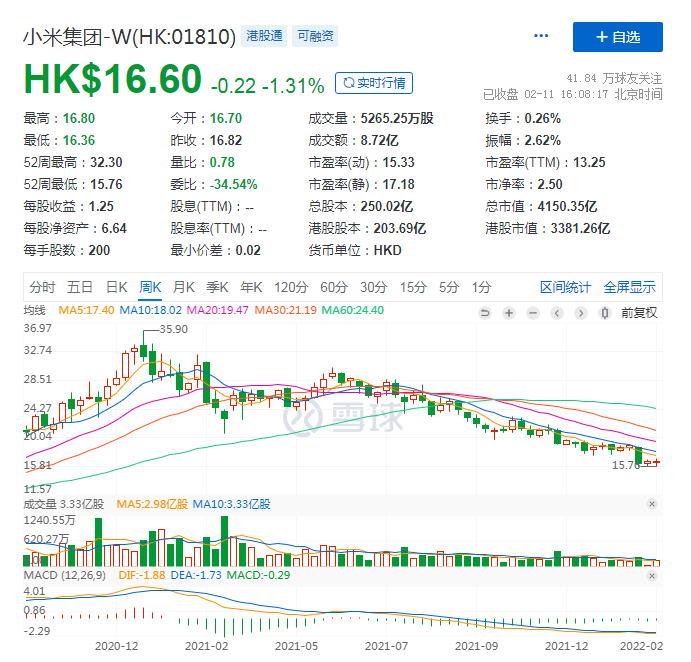Open 区间统计 range statistics
691x662 pixels.
tap(566, 287)
